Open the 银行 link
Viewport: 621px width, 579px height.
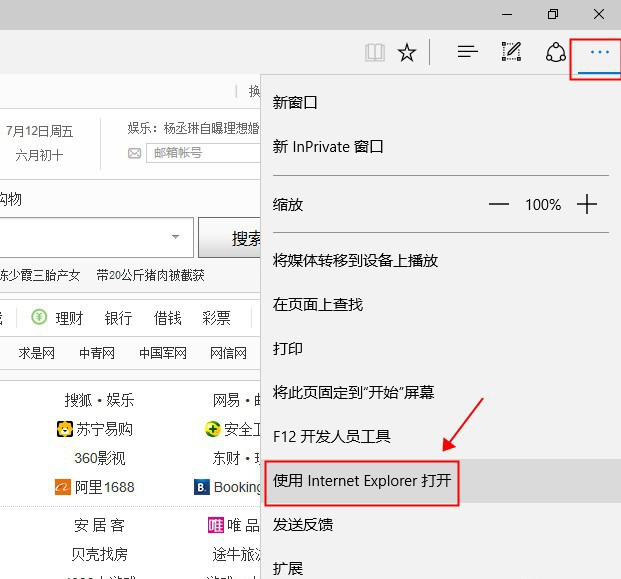tap(118, 318)
